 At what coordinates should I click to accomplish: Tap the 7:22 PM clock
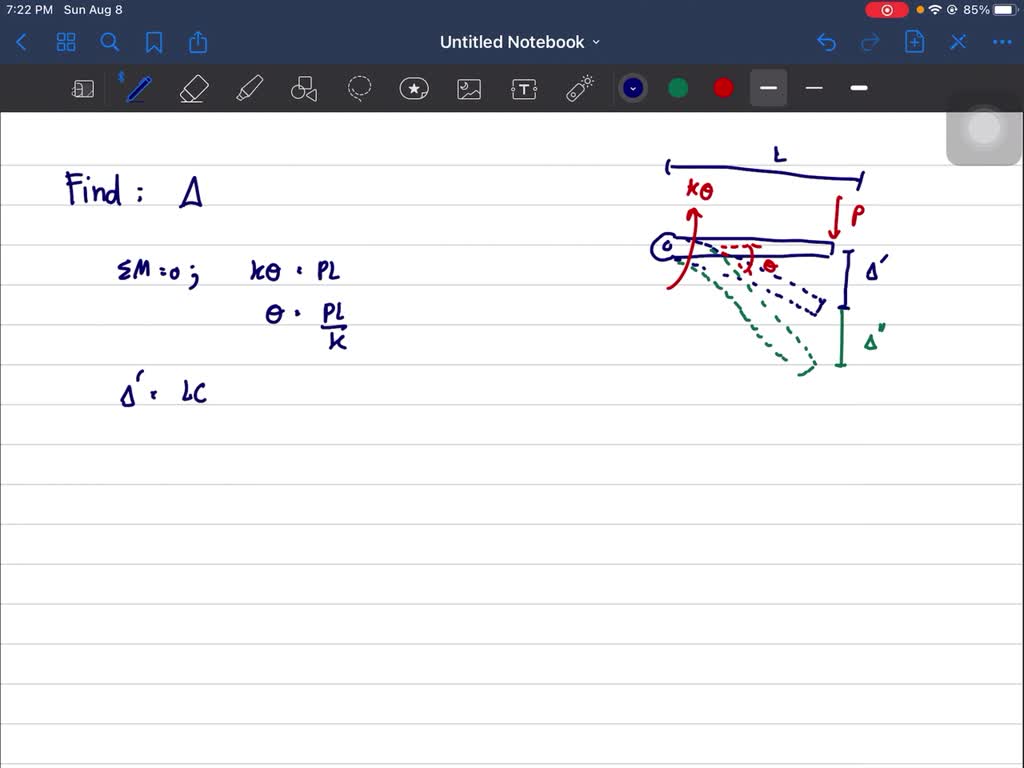point(29,10)
